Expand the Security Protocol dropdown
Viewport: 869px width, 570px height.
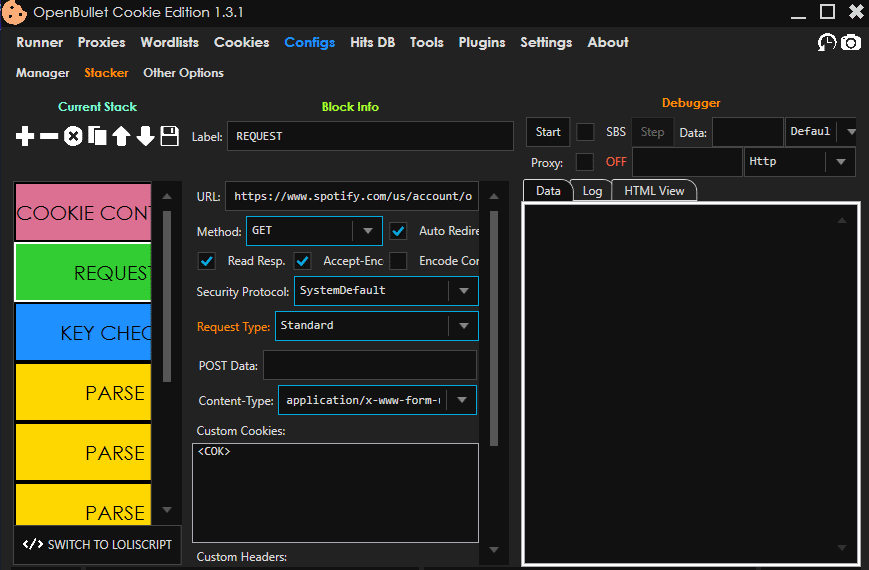386,291
